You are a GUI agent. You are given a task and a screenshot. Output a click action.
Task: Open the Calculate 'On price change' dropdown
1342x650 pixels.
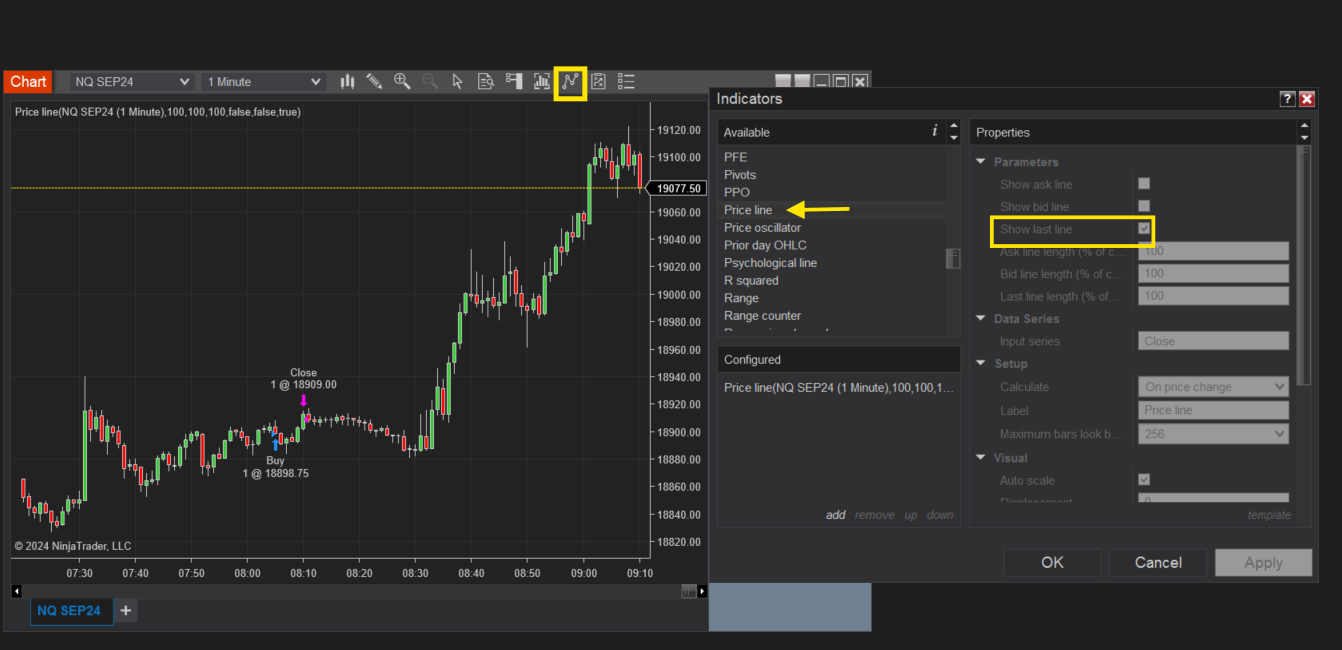point(1214,387)
